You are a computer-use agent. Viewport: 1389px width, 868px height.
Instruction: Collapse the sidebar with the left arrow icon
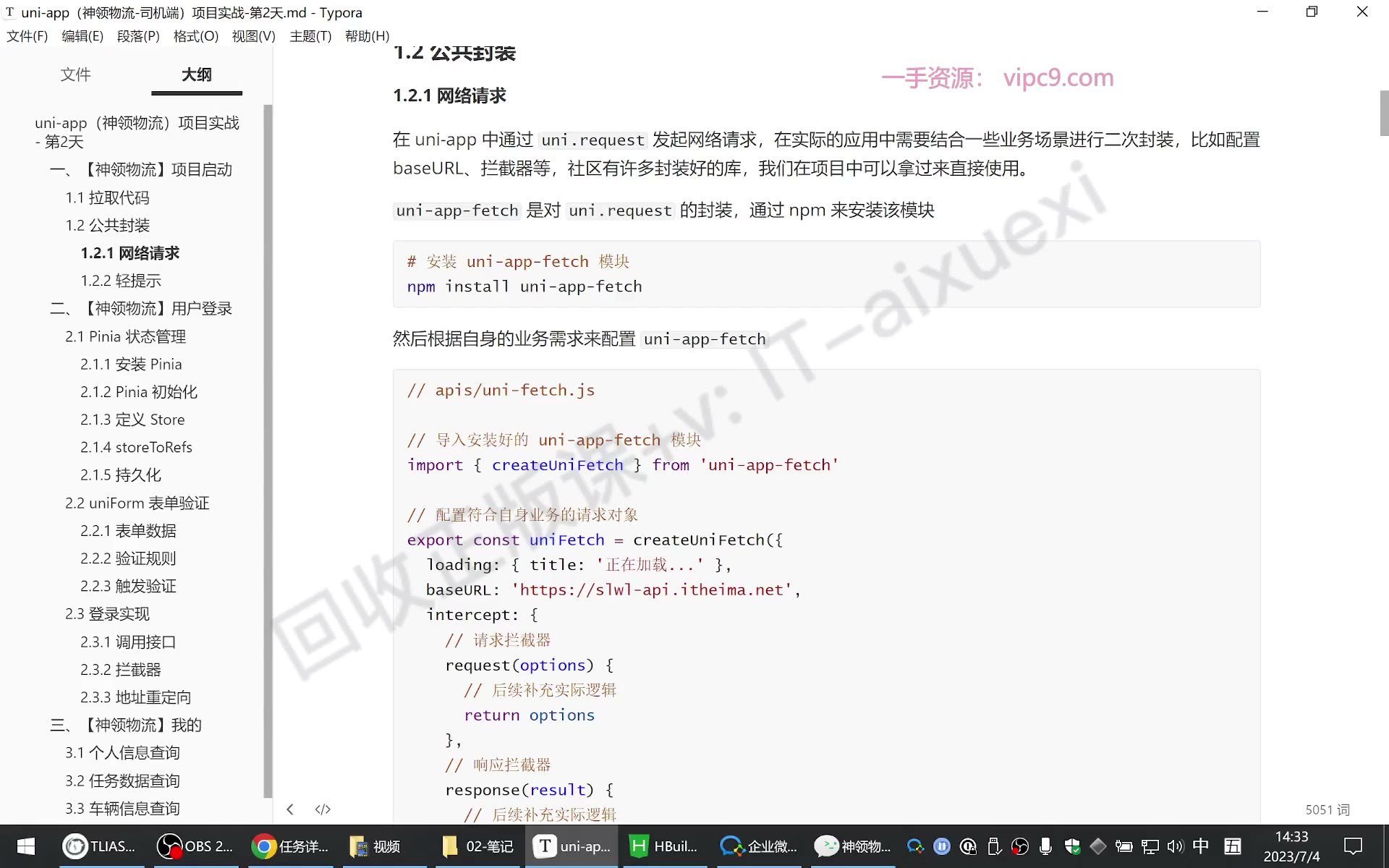[290, 809]
